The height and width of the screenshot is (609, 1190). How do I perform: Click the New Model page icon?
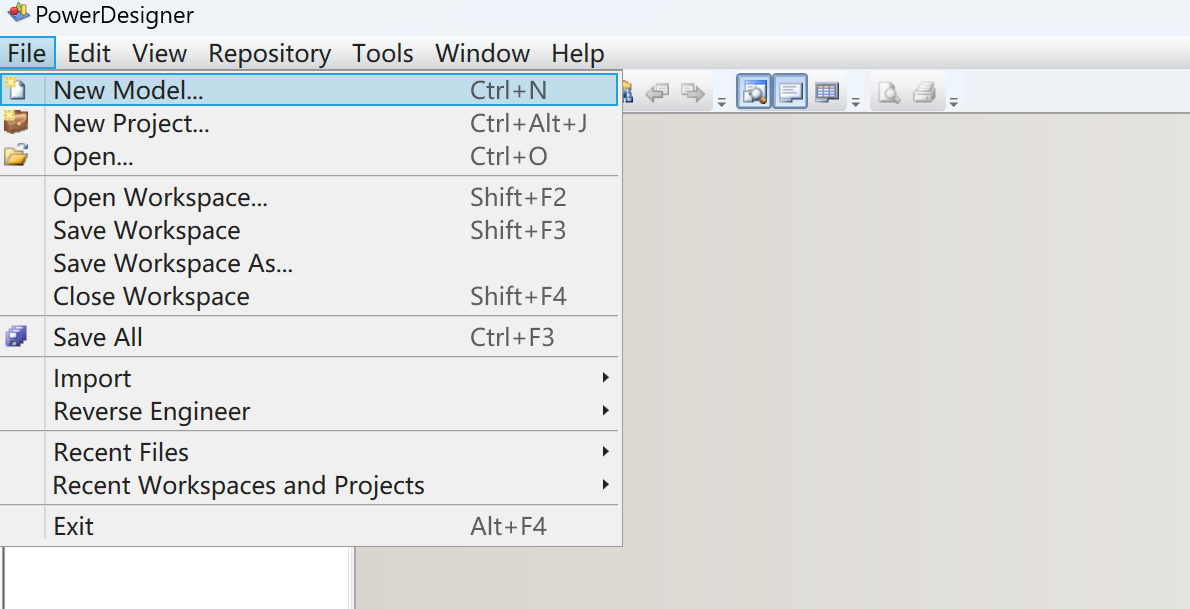coord(15,90)
